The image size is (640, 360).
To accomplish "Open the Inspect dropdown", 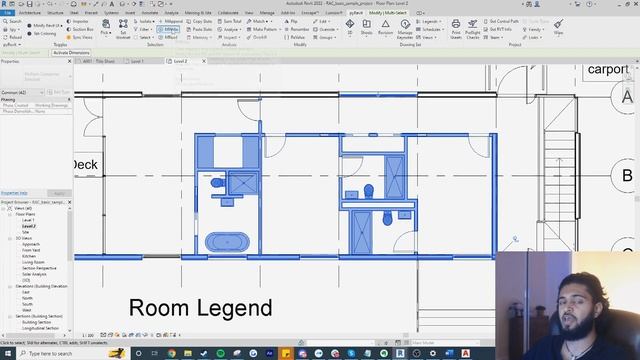I will (229, 37).
